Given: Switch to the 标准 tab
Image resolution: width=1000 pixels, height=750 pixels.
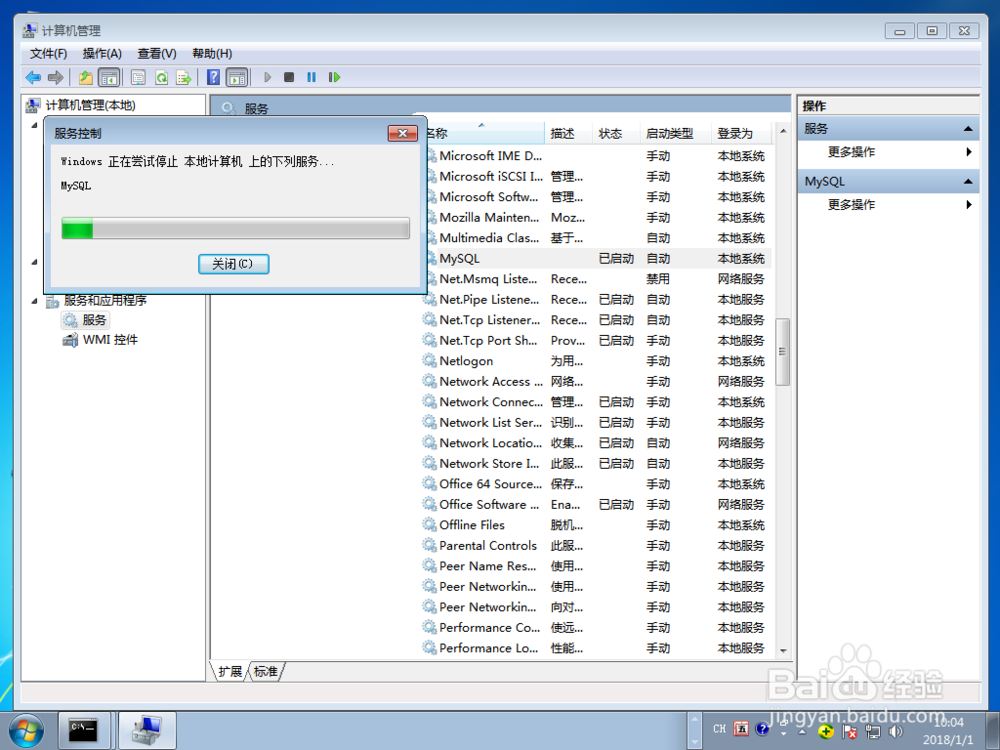Looking at the screenshot, I should [x=265, y=672].
